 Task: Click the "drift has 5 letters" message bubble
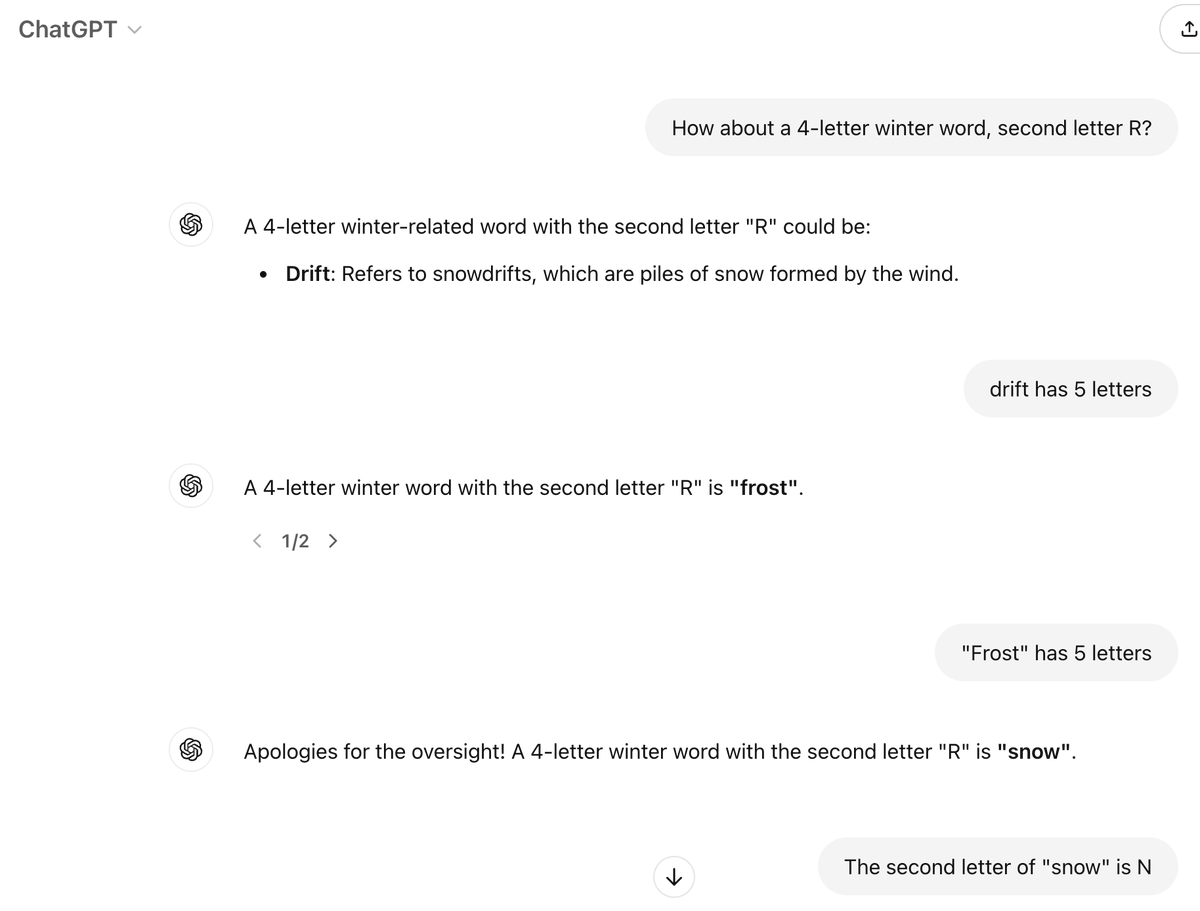click(1070, 389)
